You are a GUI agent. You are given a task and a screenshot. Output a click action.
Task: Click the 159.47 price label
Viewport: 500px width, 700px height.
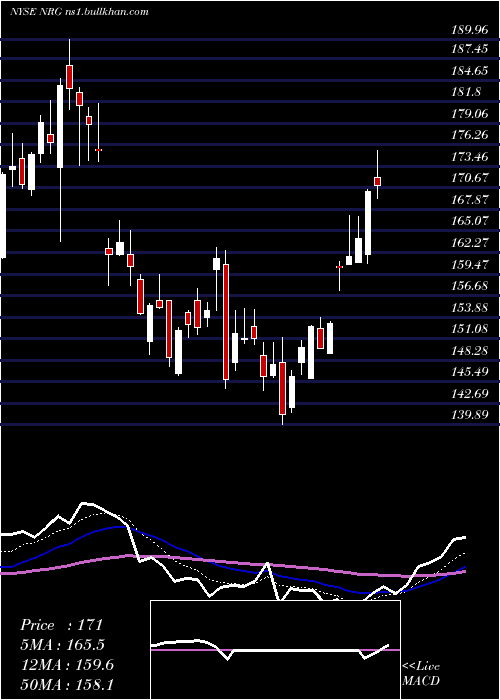[x=470, y=264]
